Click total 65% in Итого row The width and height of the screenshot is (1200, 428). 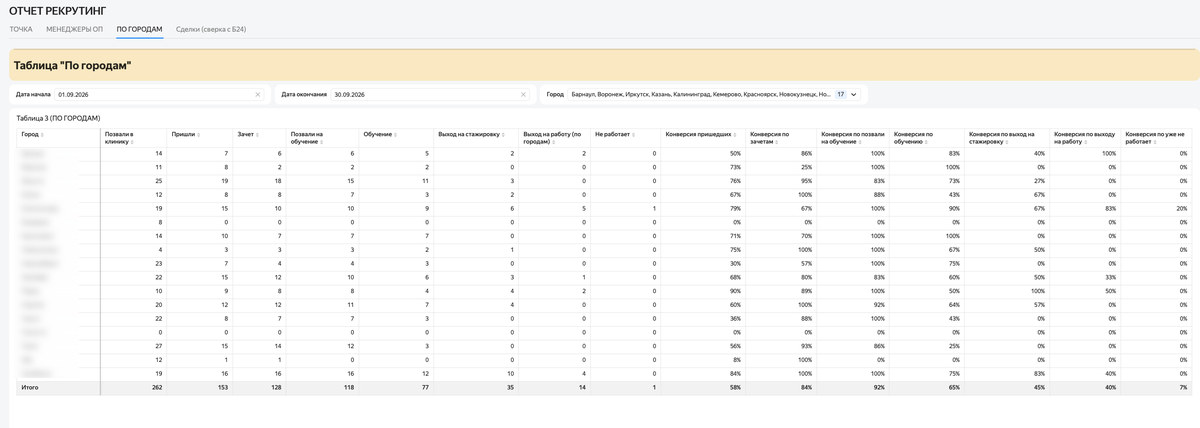(x=953, y=387)
